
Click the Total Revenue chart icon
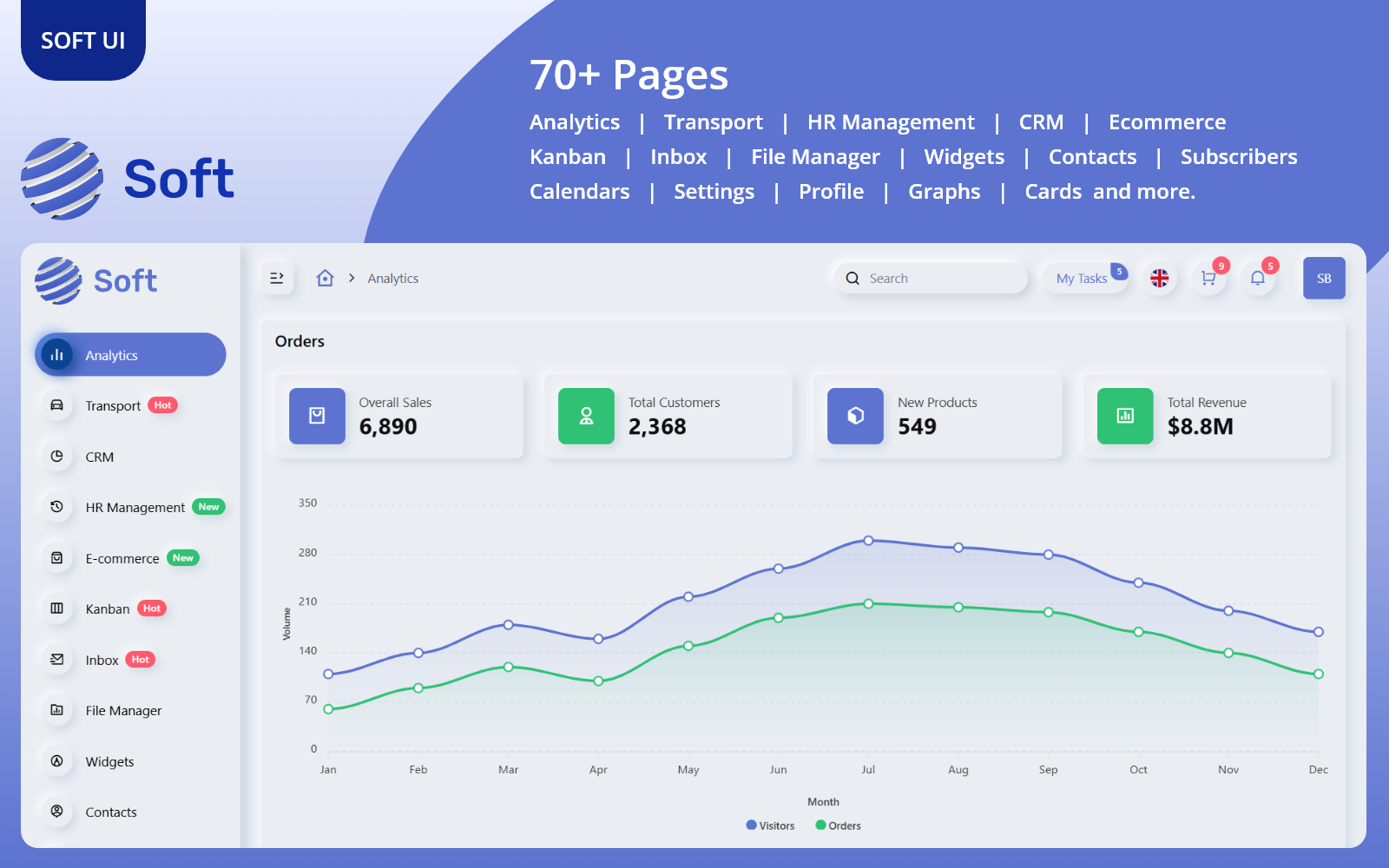tap(1124, 416)
